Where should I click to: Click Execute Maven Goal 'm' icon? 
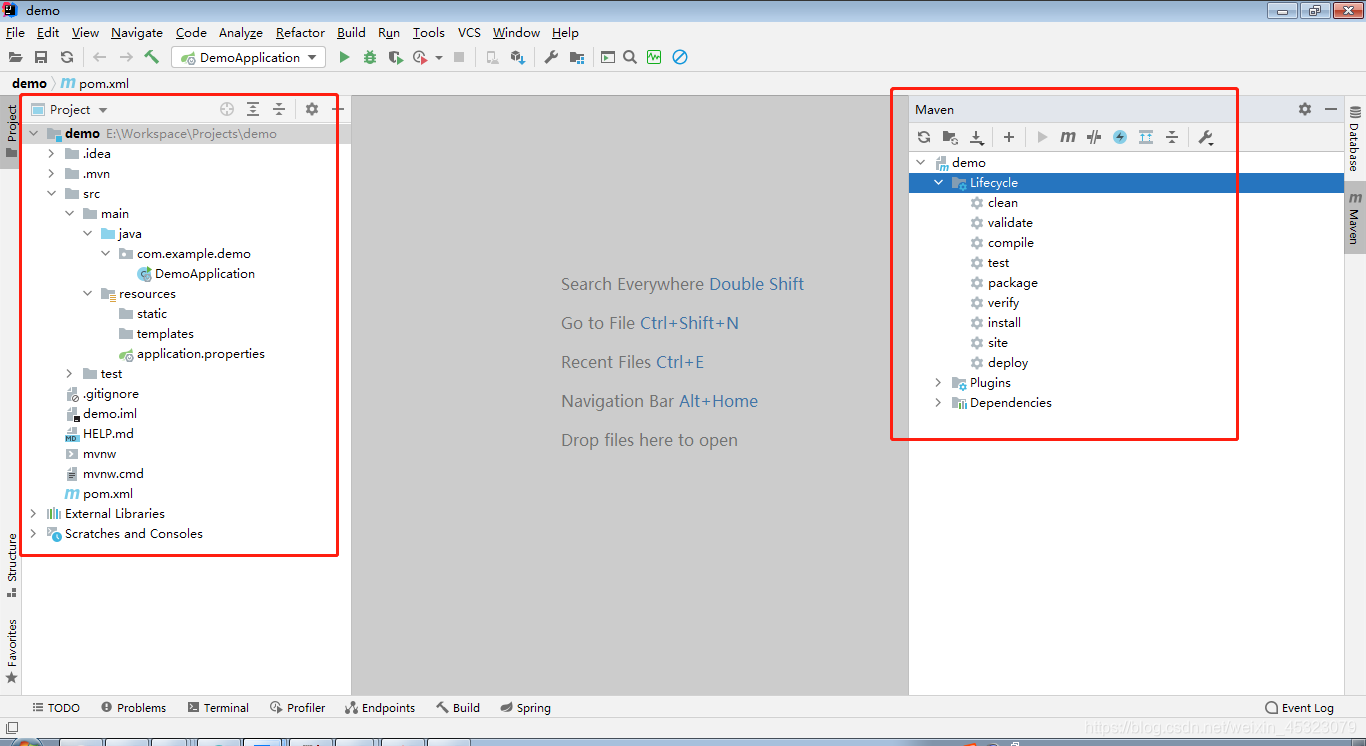[1068, 137]
